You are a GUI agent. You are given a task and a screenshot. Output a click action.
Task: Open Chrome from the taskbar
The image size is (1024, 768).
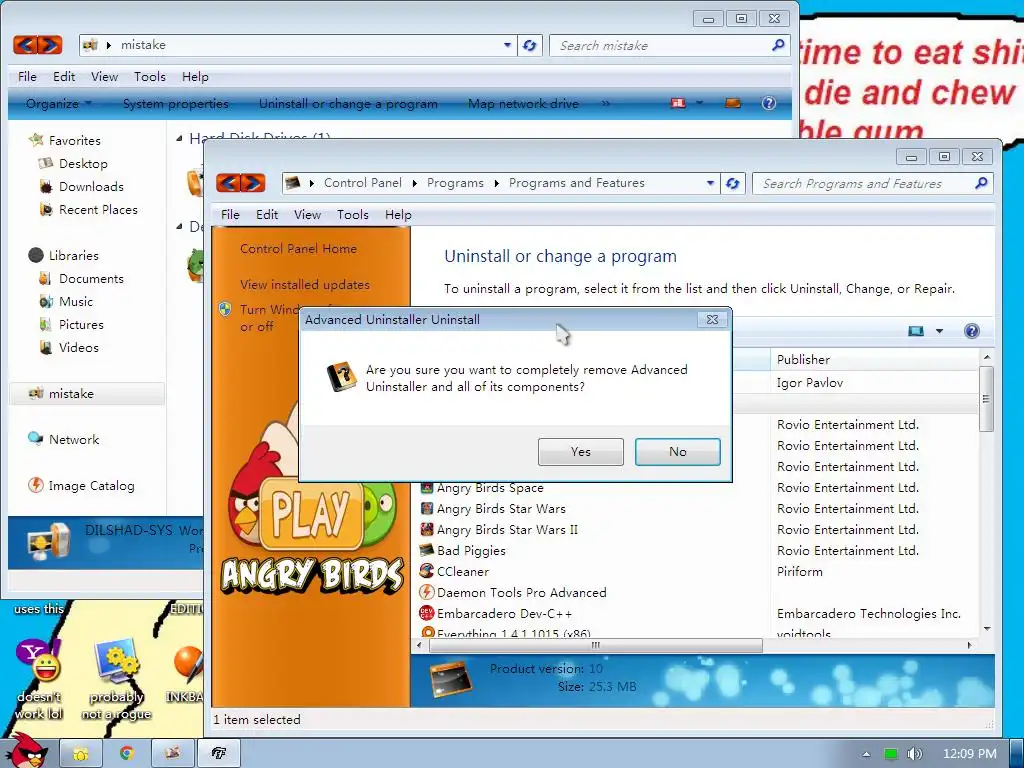pyautogui.click(x=127, y=753)
